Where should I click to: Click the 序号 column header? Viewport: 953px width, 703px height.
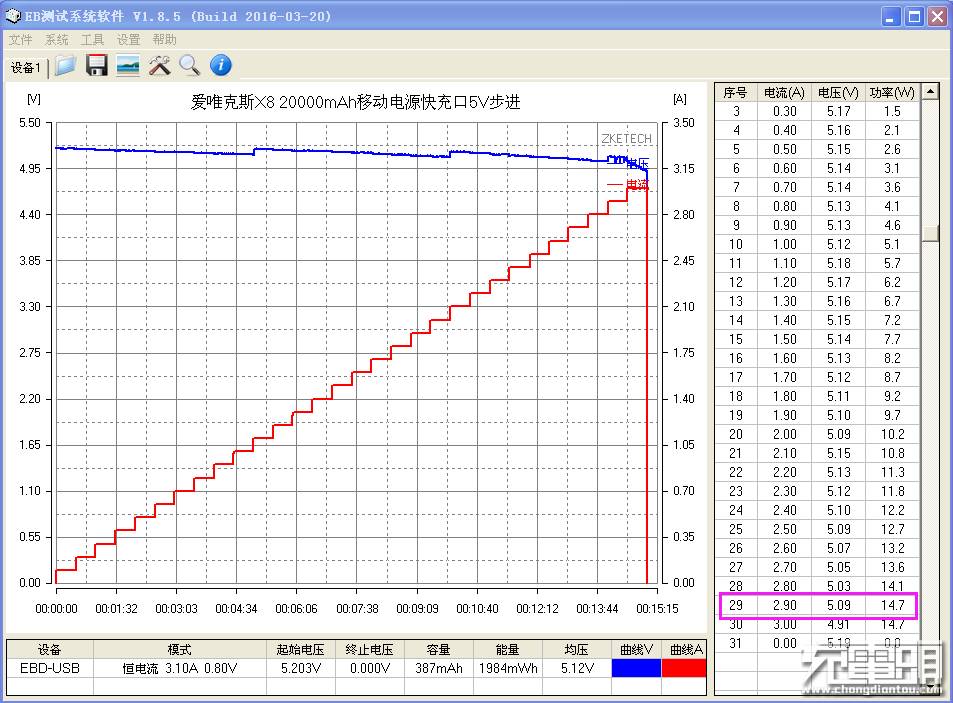[x=735, y=92]
